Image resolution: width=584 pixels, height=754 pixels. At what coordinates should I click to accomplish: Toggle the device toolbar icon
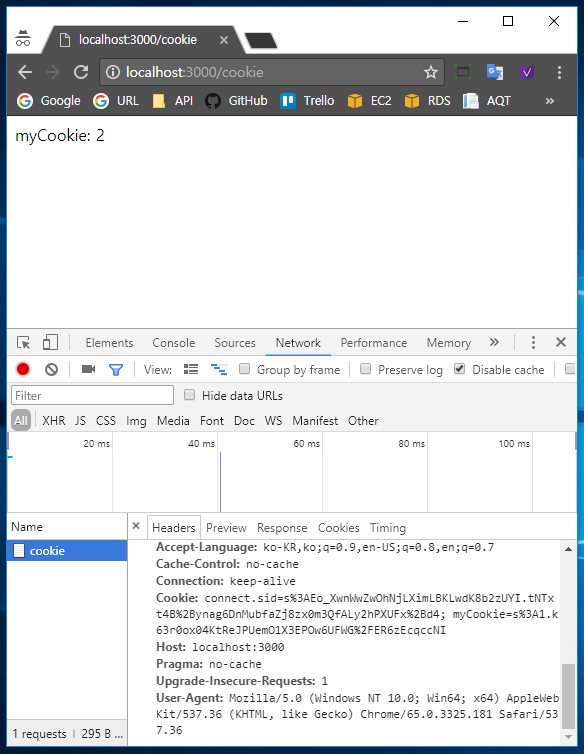(50, 342)
